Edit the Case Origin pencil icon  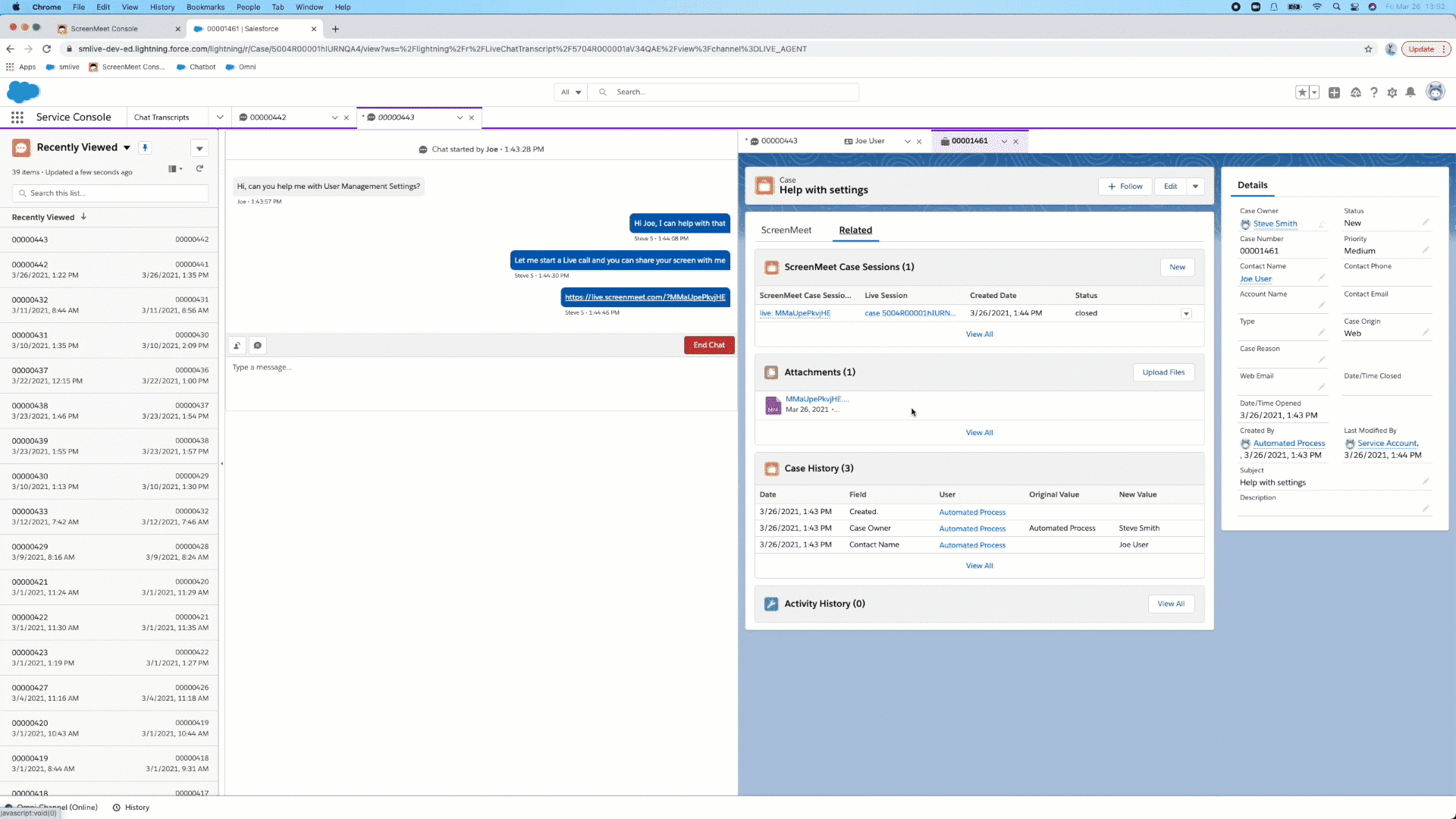point(1426,332)
